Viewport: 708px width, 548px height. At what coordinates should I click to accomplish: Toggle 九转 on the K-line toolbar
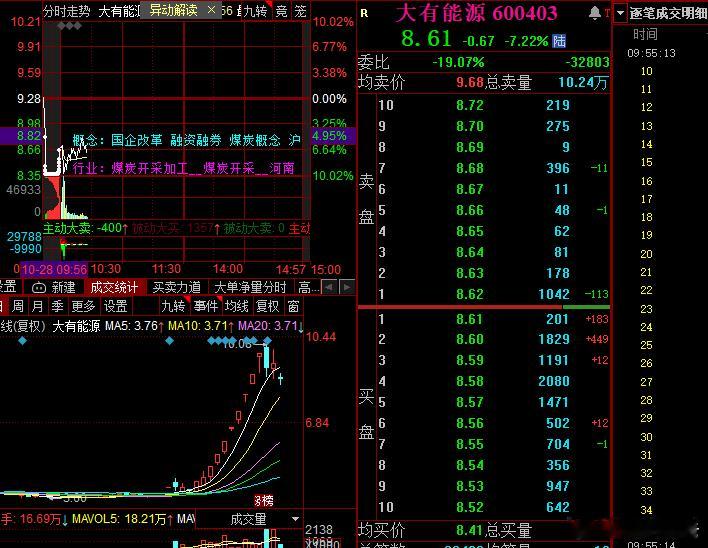click(173, 306)
